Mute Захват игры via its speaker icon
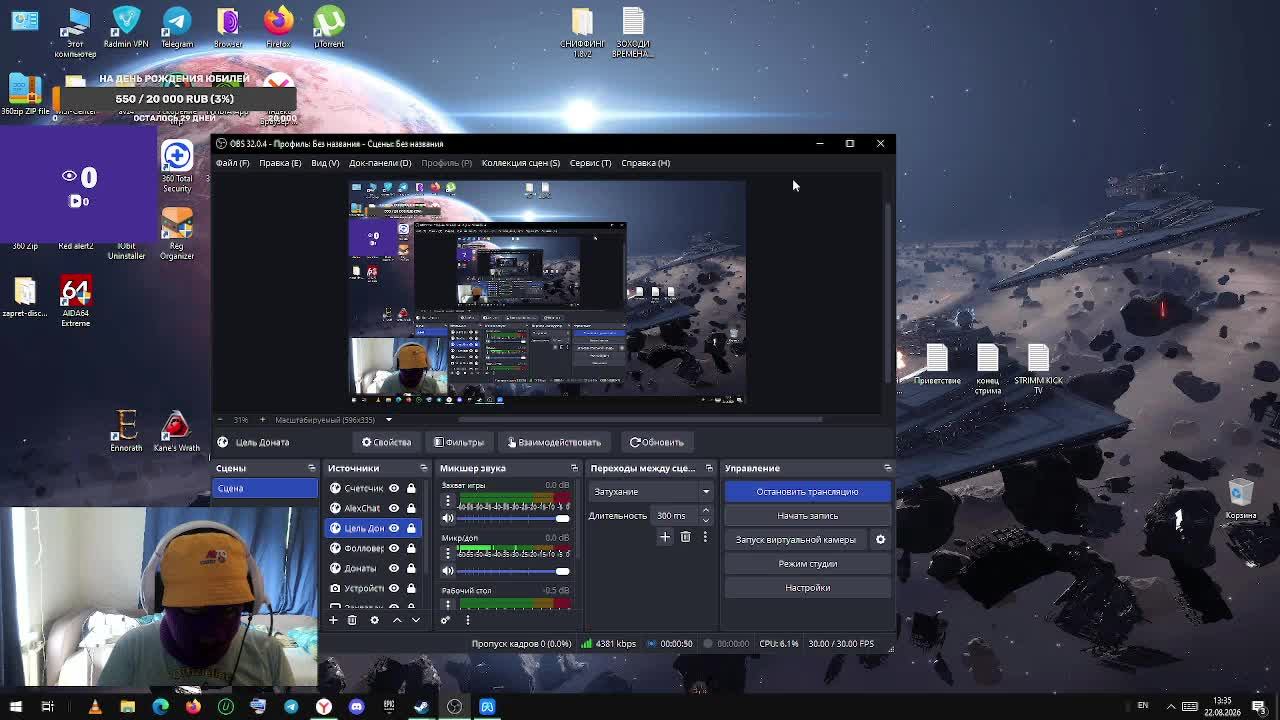The height and width of the screenshot is (720, 1280). coord(448,518)
